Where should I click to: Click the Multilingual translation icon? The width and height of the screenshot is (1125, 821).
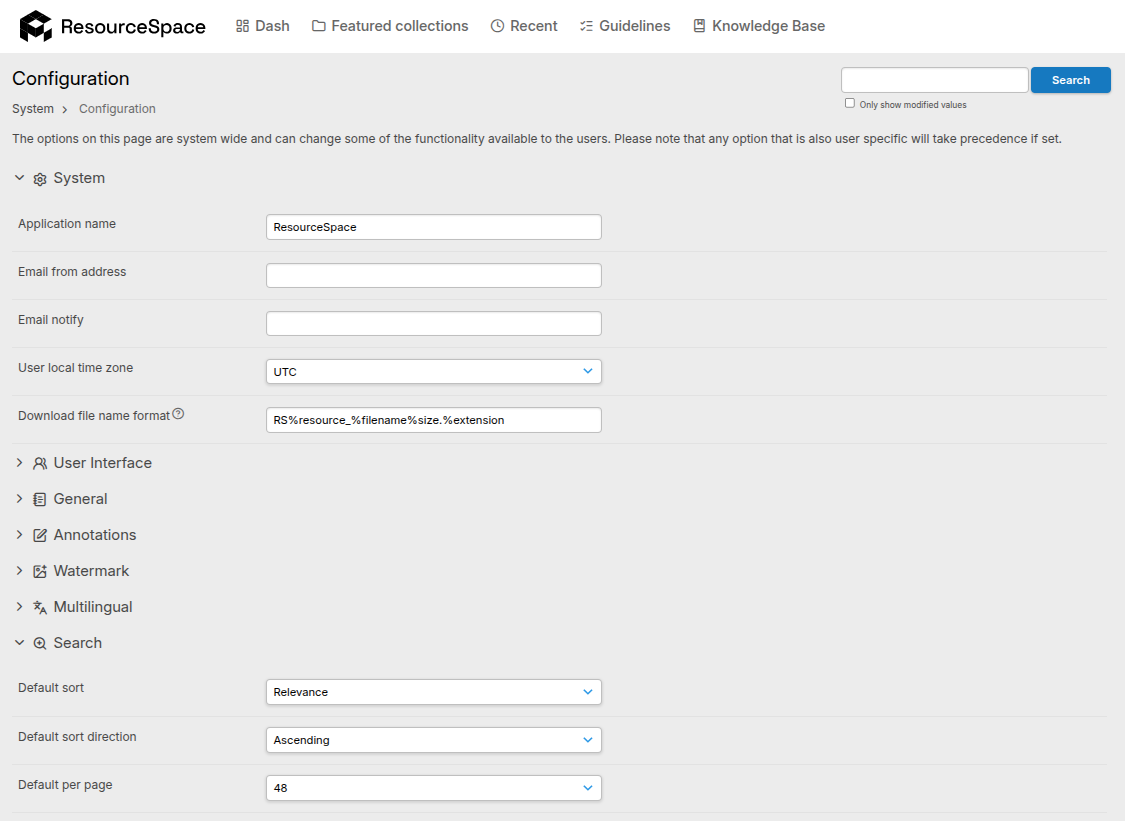click(x=40, y=607)
